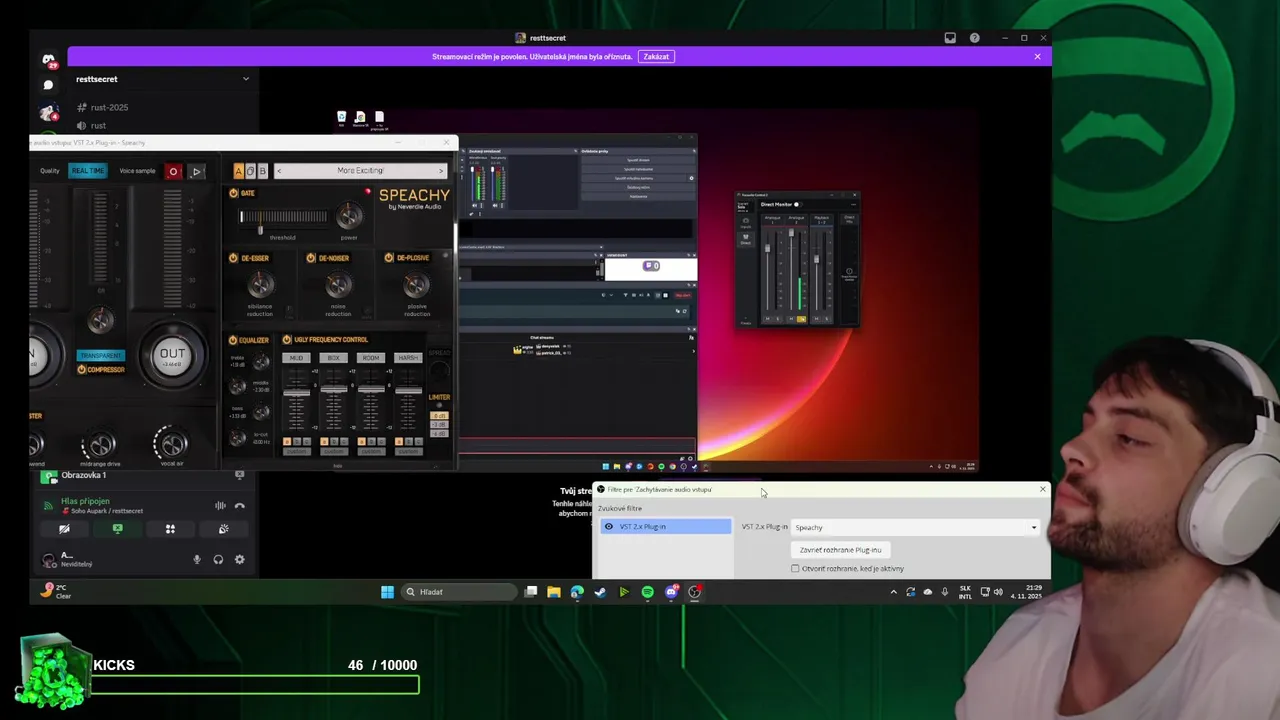Toggle the UGLY FREQUENCY CONTROL power button
Image resolution: width=1280 pixels, height=720 pixels.
point(287,340)
